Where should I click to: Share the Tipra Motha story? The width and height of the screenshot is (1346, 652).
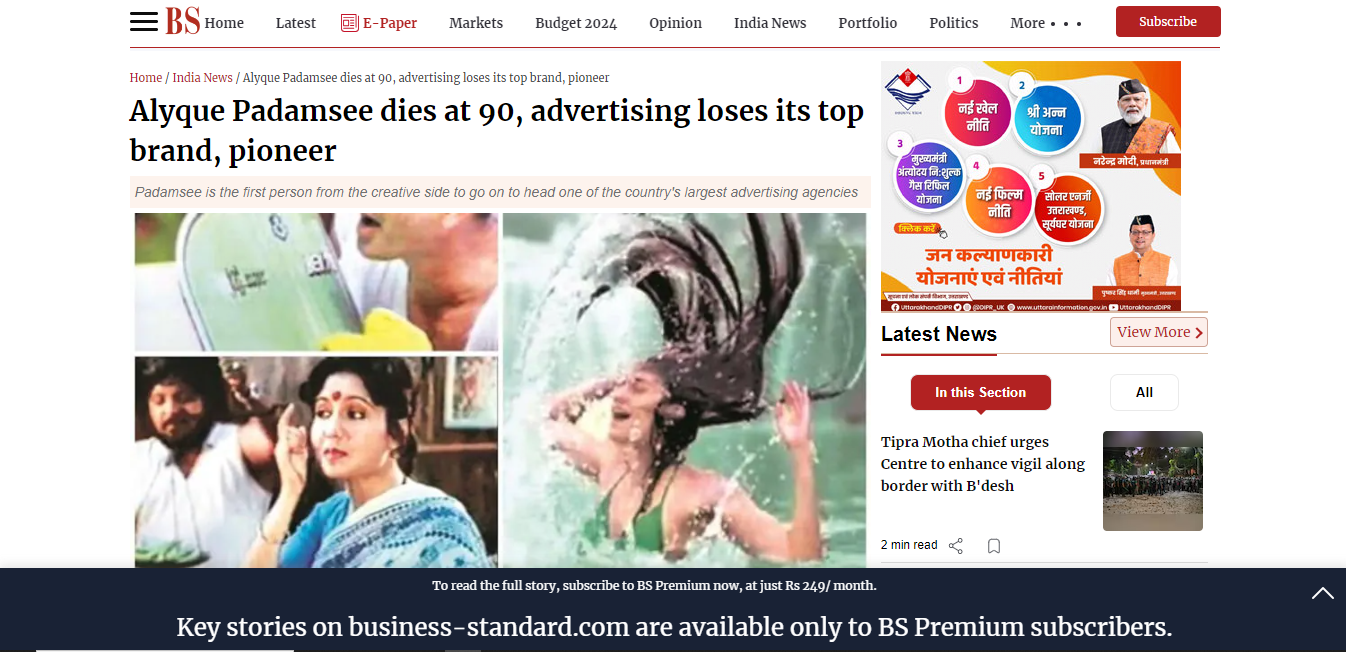click(x=956, y=546)
